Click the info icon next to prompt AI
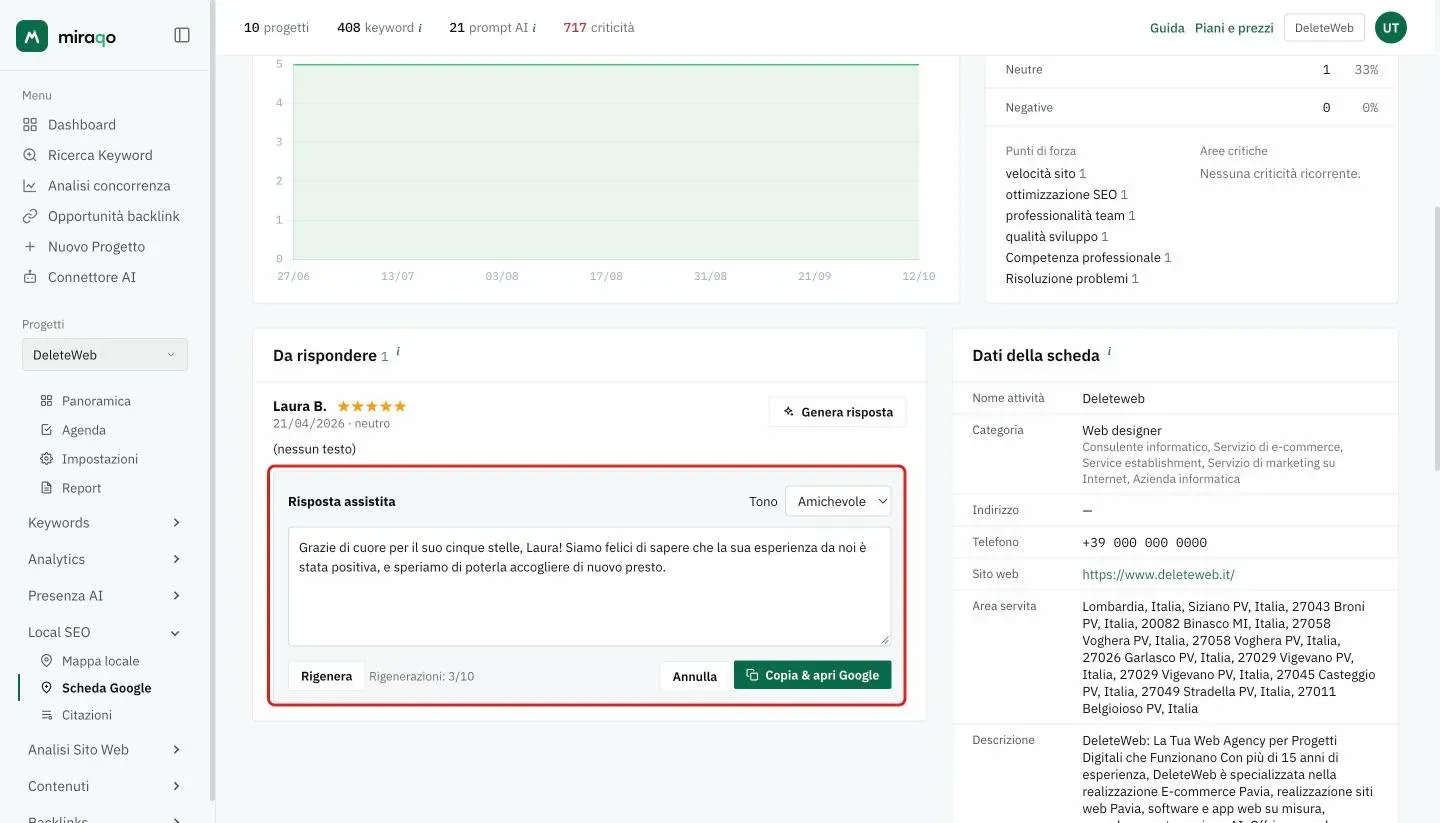Viewport: 1440px width, 823px height. point(534,28)
